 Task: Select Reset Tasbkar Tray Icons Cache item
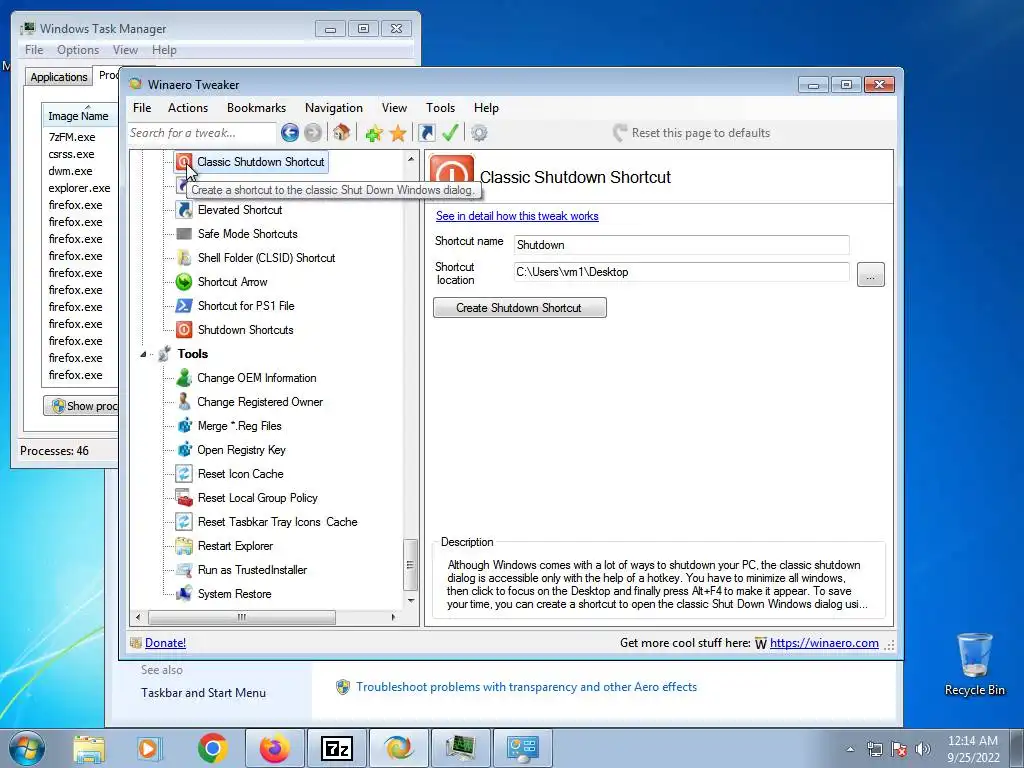point(278,522)
